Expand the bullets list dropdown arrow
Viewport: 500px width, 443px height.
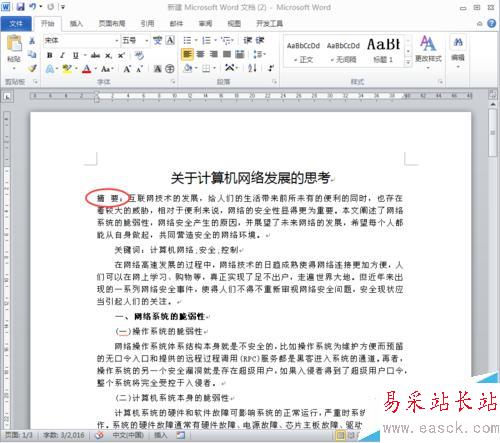pyautogui.click(x=196, y=40)
